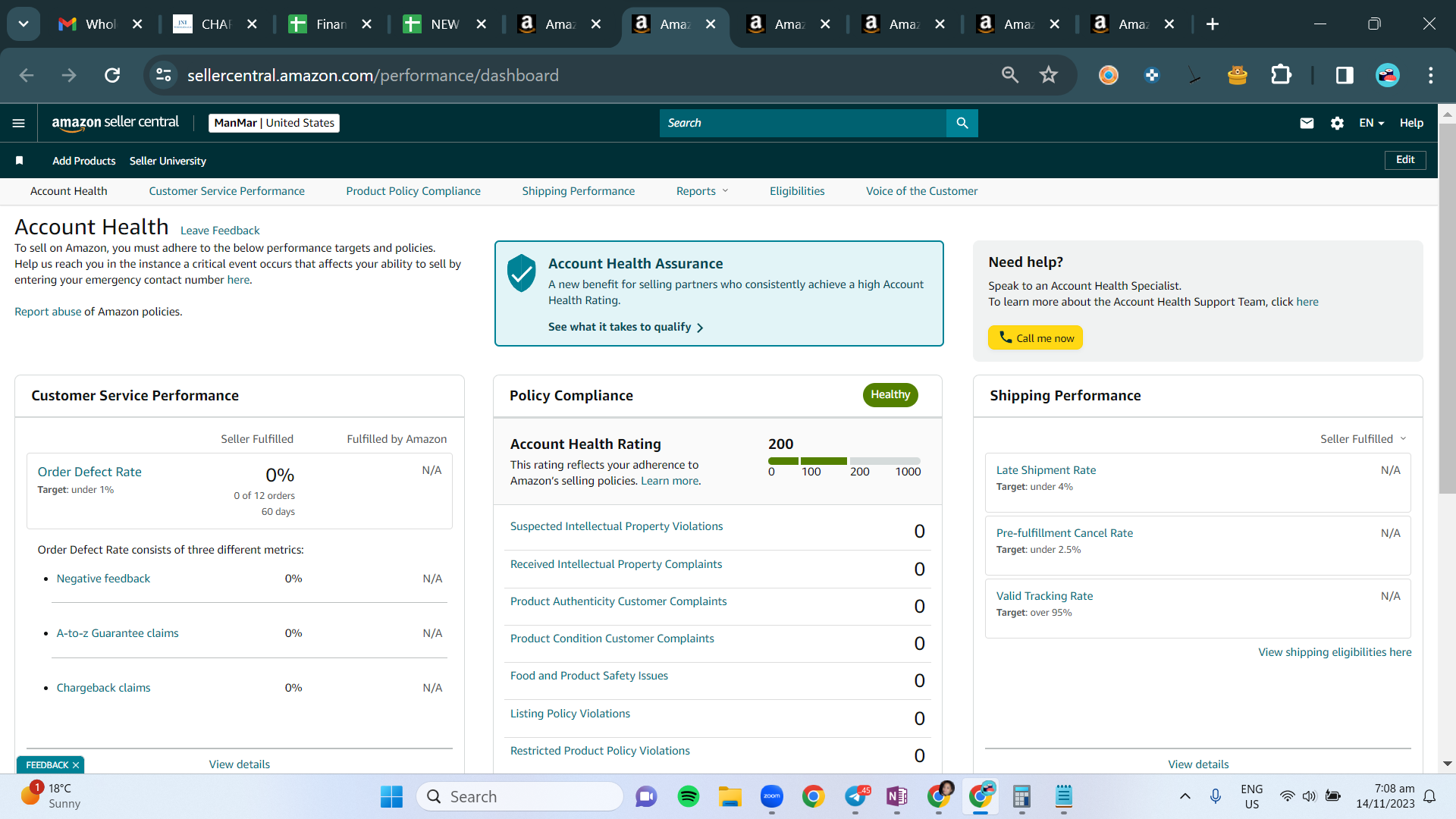Open Seller University link

[x=168, y=161]
